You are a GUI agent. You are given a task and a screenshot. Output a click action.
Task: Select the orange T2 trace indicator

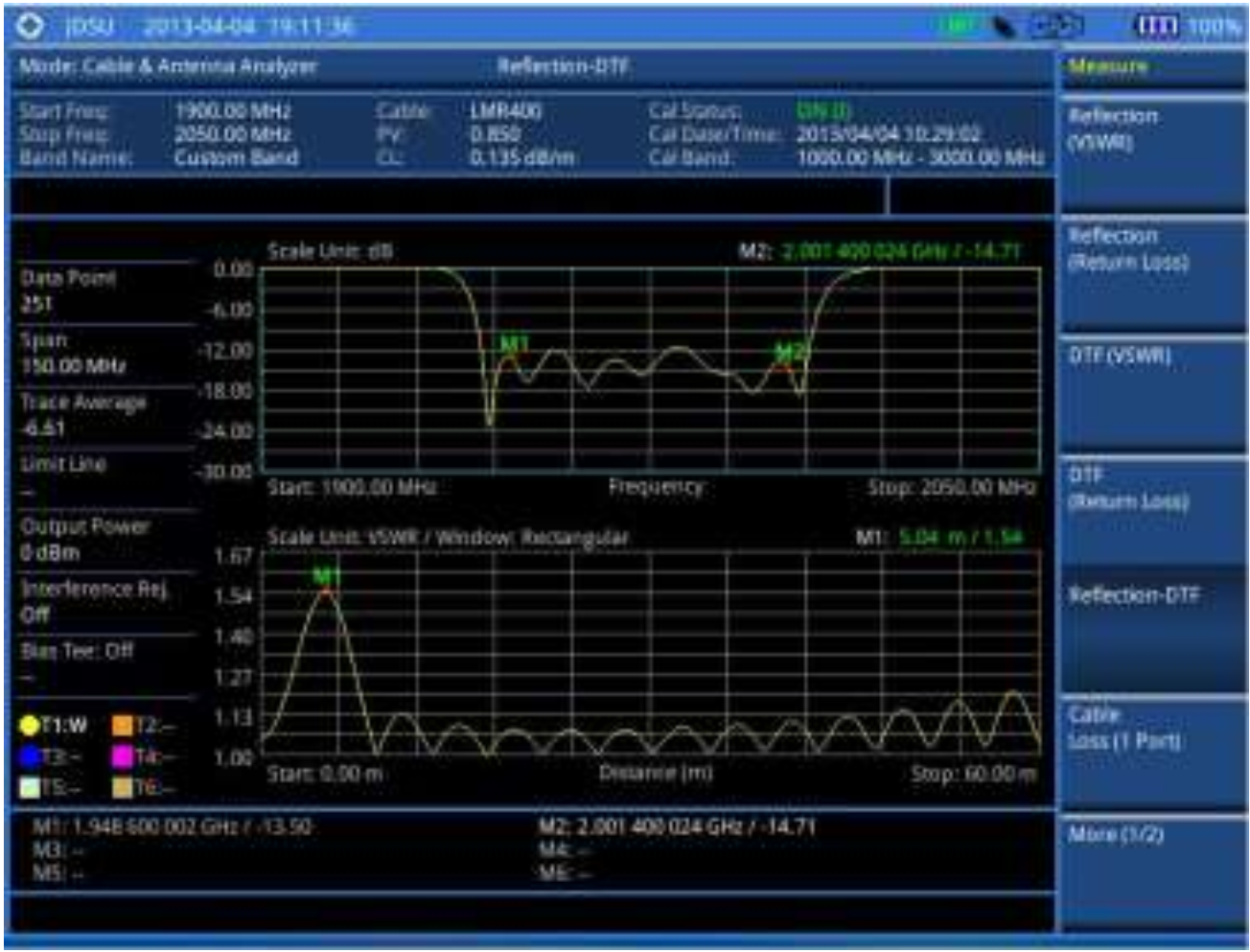[122, 726]
